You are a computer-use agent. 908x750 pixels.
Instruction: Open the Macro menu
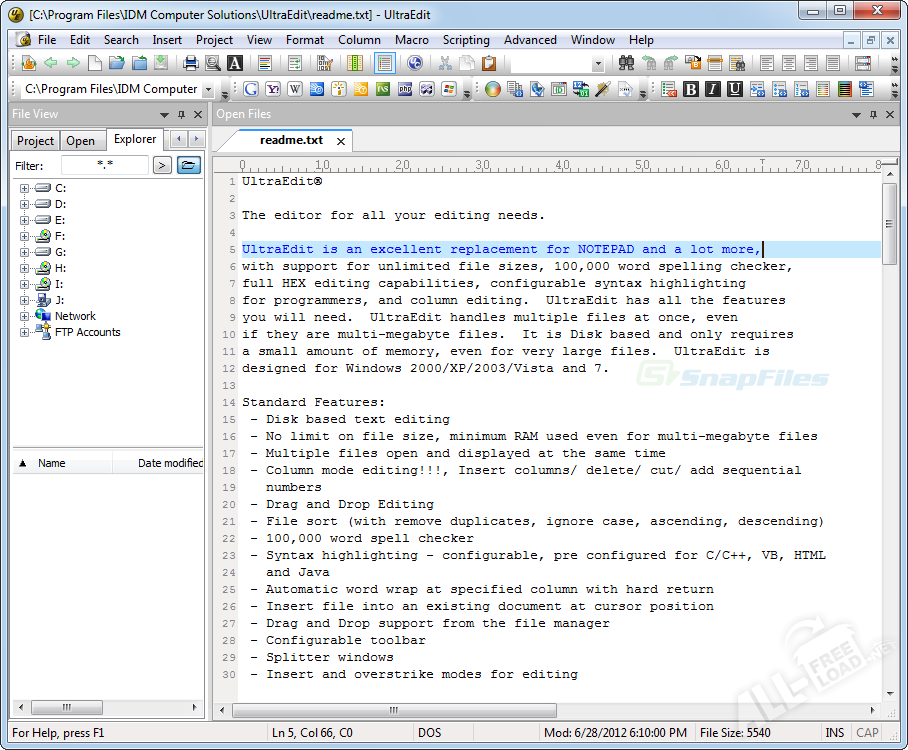(411, 40)
